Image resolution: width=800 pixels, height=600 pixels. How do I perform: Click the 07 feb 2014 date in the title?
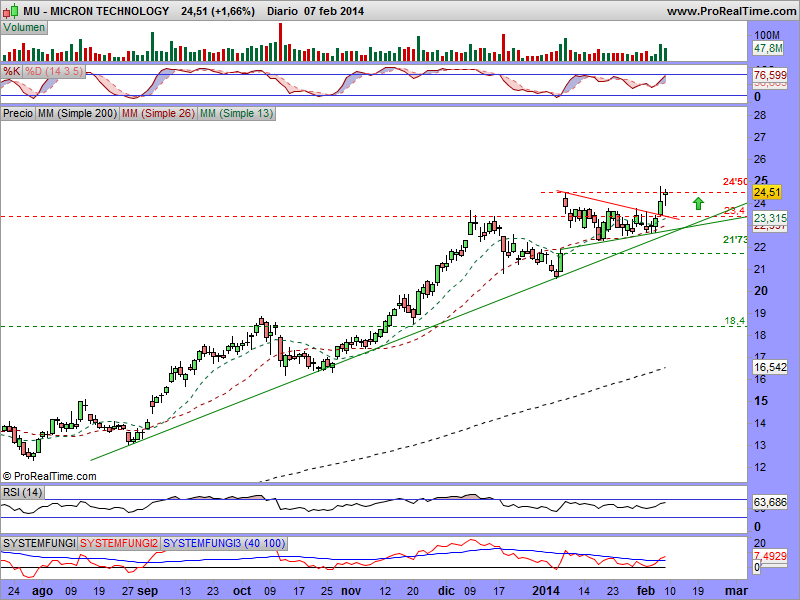tap(334, 11)
